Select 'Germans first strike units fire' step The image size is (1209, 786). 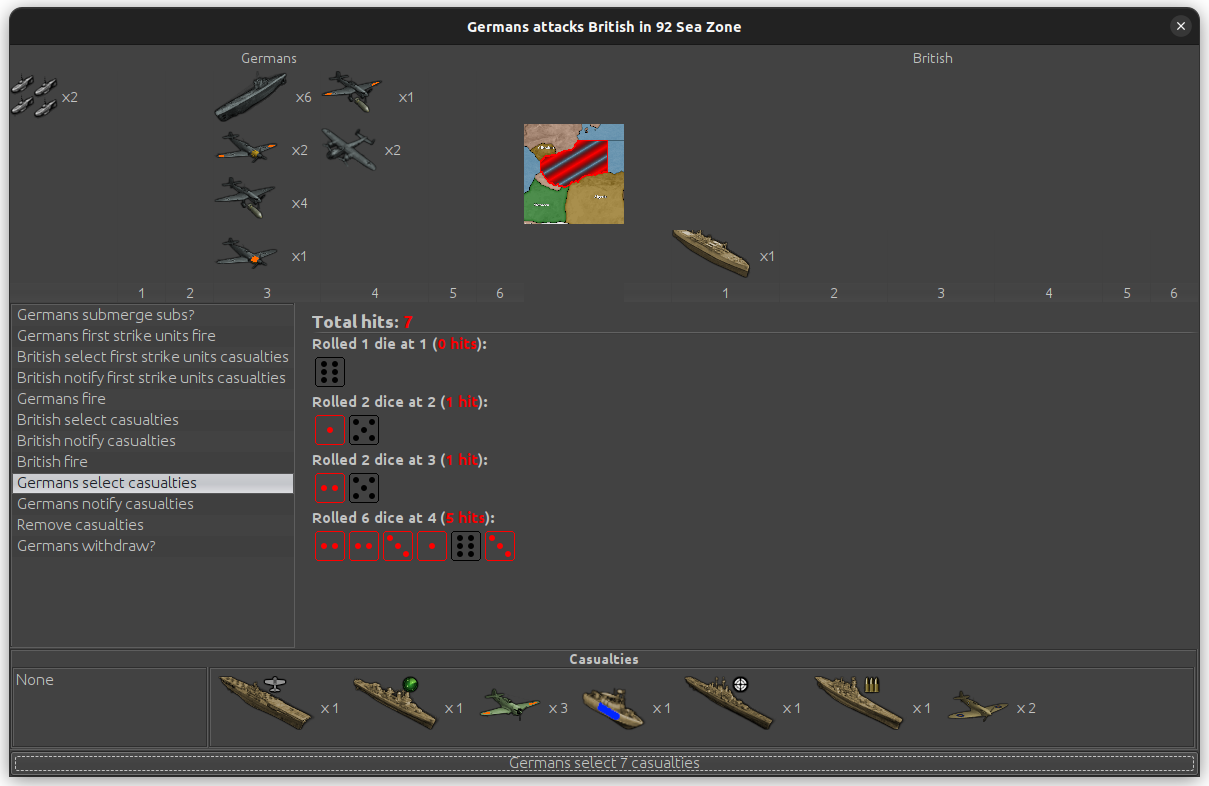[153, 336]
